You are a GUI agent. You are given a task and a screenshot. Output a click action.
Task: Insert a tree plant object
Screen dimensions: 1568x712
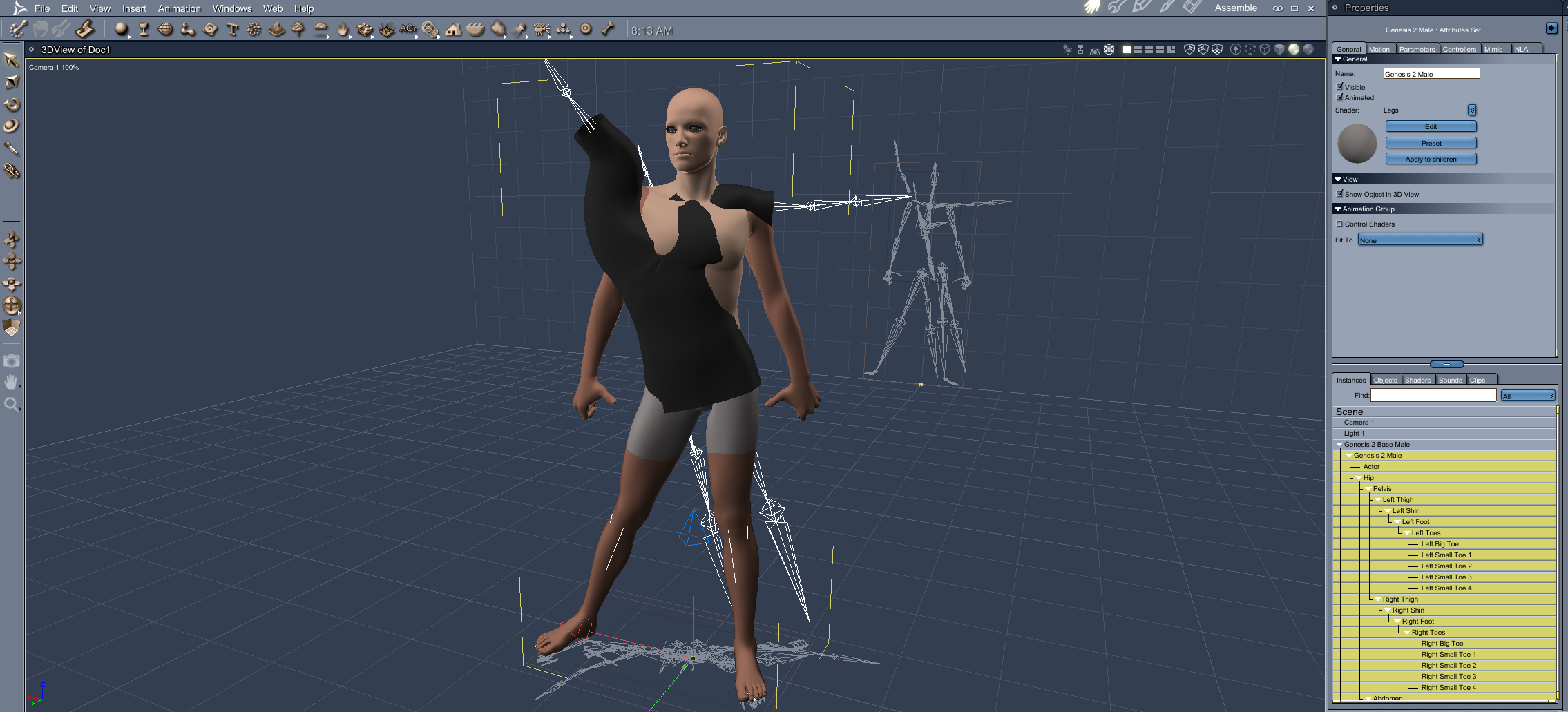tap(298, 29)
